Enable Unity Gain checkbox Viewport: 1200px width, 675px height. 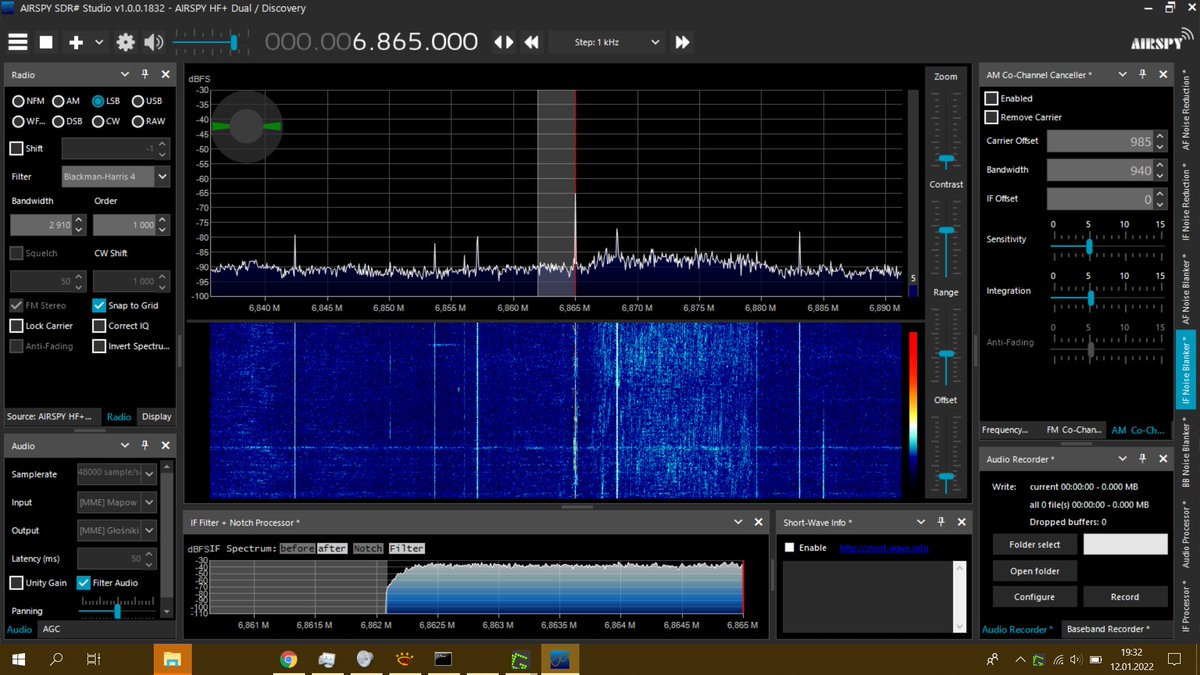(x=17, y=582)
